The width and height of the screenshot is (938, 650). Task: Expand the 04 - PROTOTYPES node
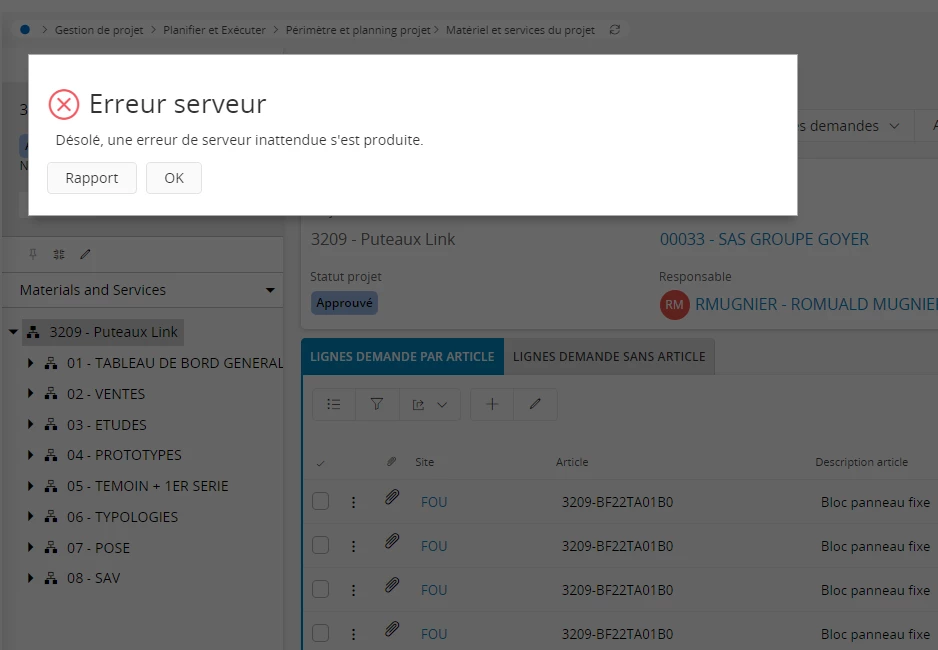(30, 455)
